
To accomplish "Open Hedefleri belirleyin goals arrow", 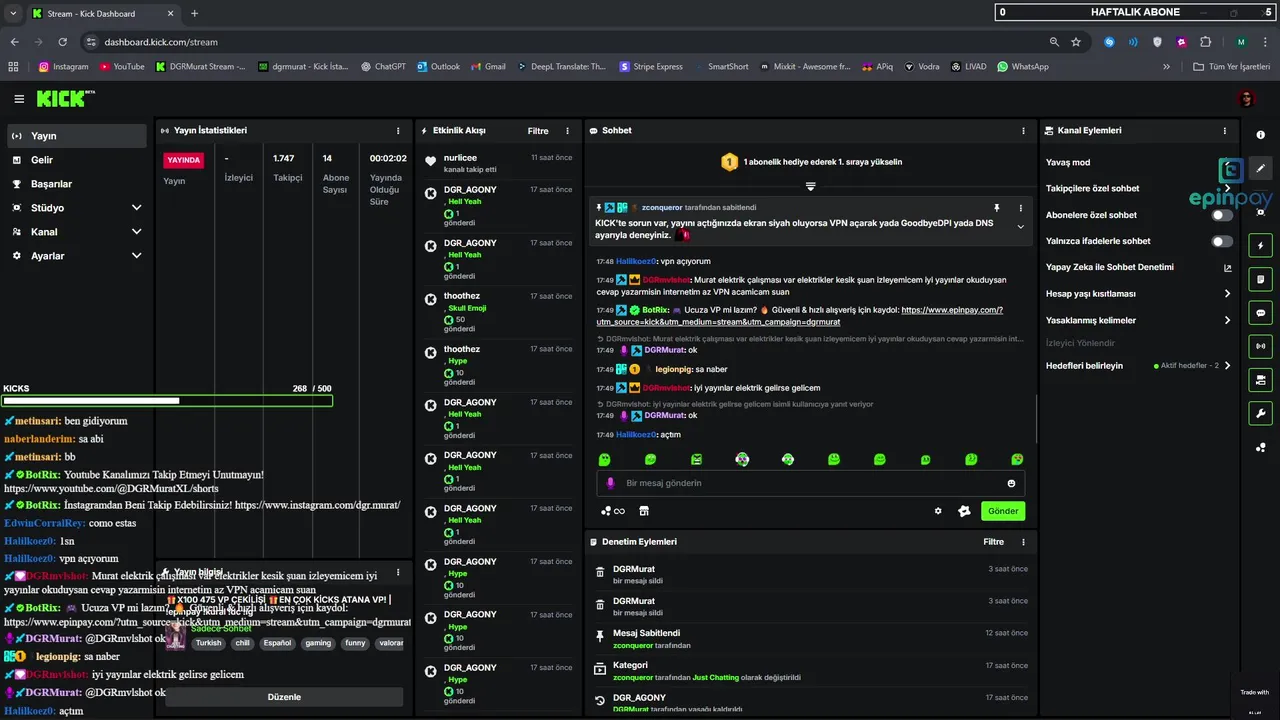I will [x=1228, y=366].
